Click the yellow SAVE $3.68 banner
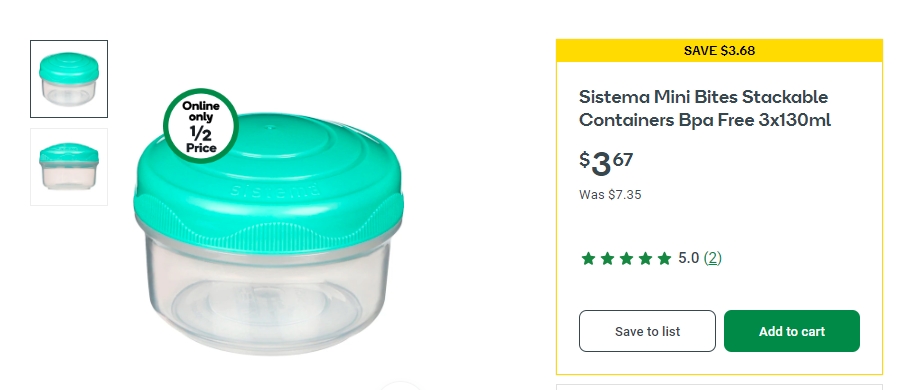 click(x=720, y=50)
